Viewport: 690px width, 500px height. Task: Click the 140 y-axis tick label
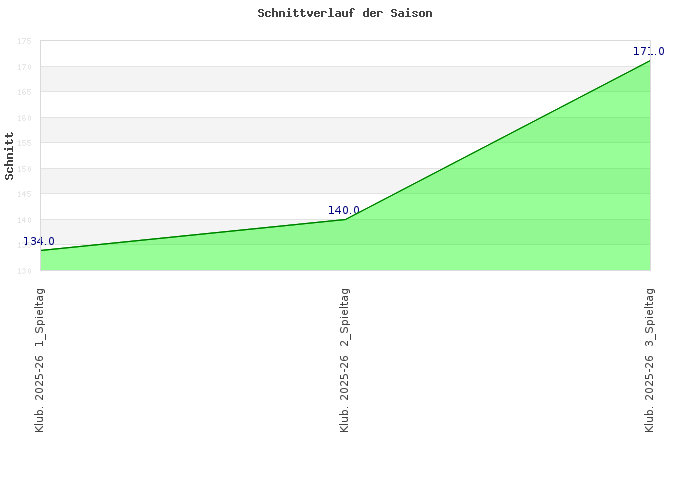click(x=24, y=220)
